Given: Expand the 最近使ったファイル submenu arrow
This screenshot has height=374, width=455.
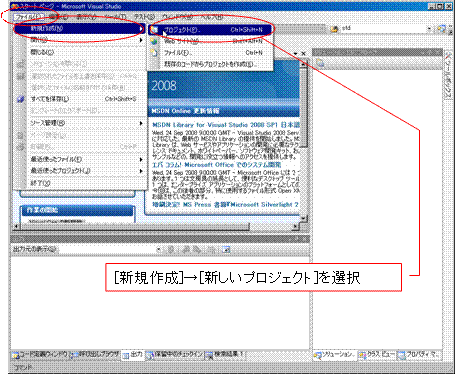Looking at the screenshot, I should 141,160.
